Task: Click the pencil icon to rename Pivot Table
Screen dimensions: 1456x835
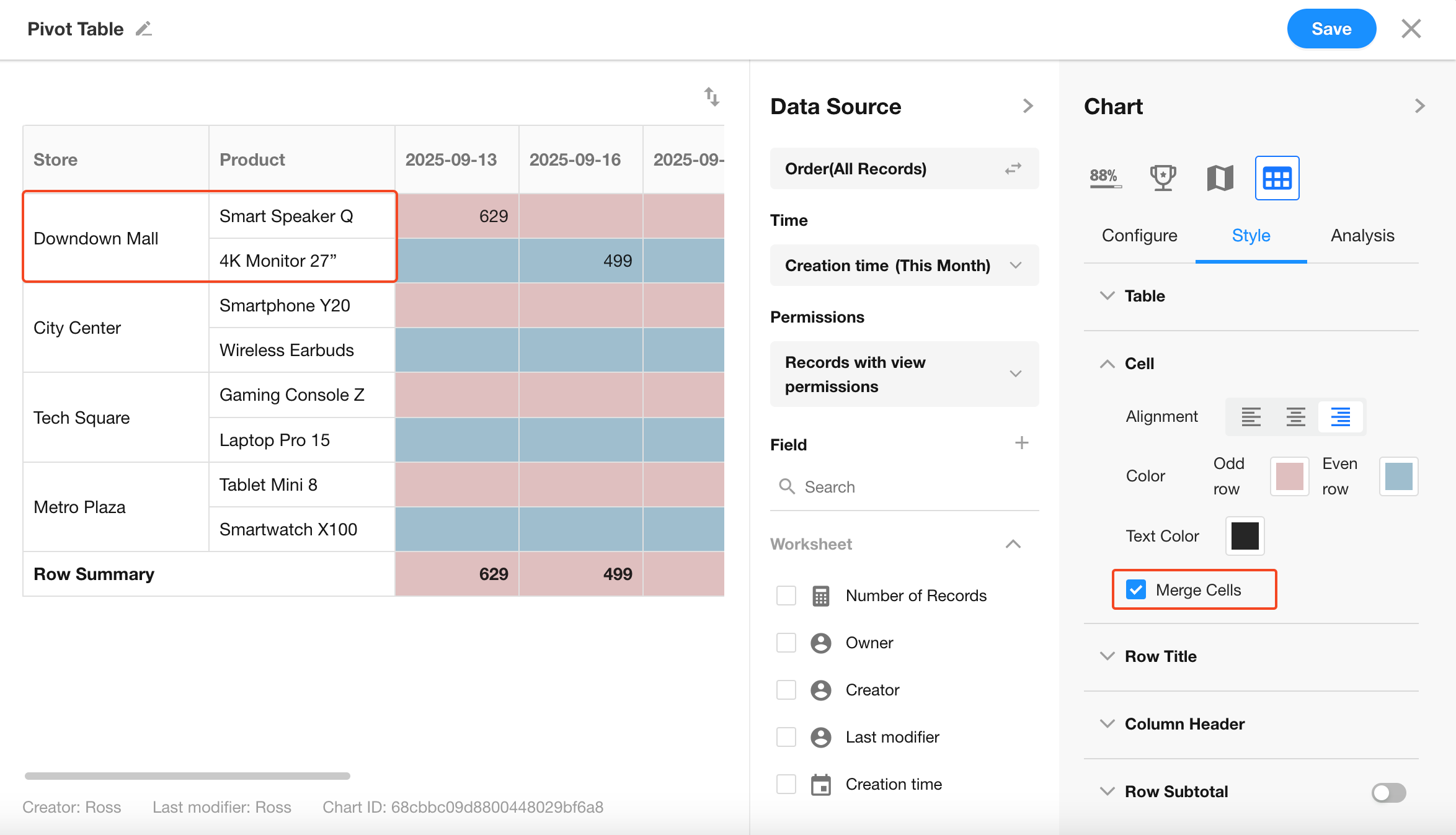Action: click(144, 29)
